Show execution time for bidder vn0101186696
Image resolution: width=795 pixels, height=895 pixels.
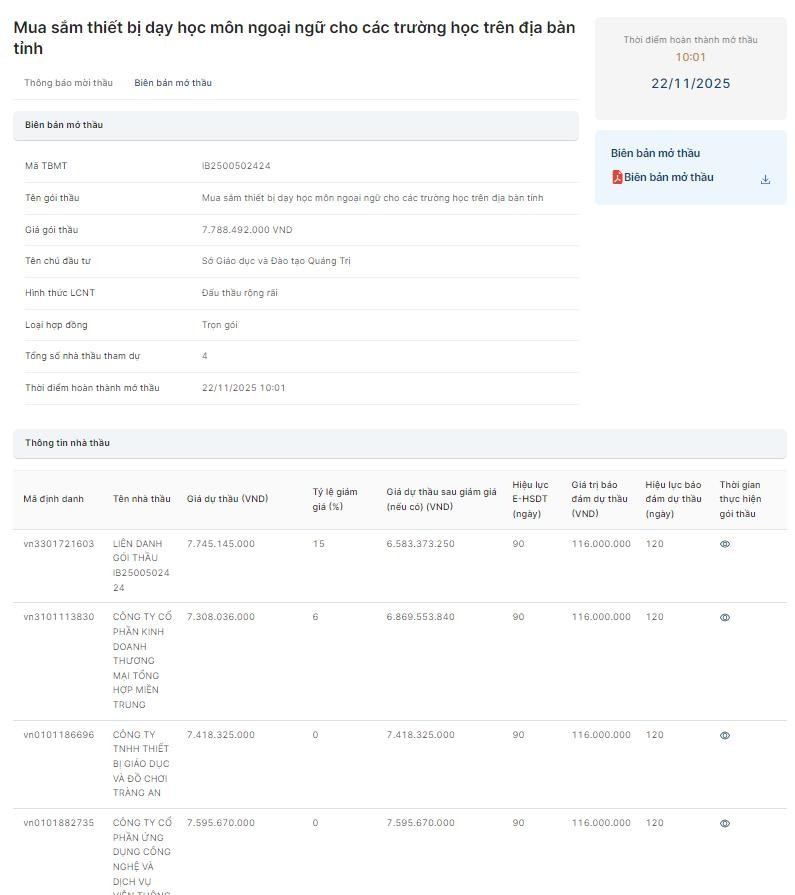click(x=725, y=735)
